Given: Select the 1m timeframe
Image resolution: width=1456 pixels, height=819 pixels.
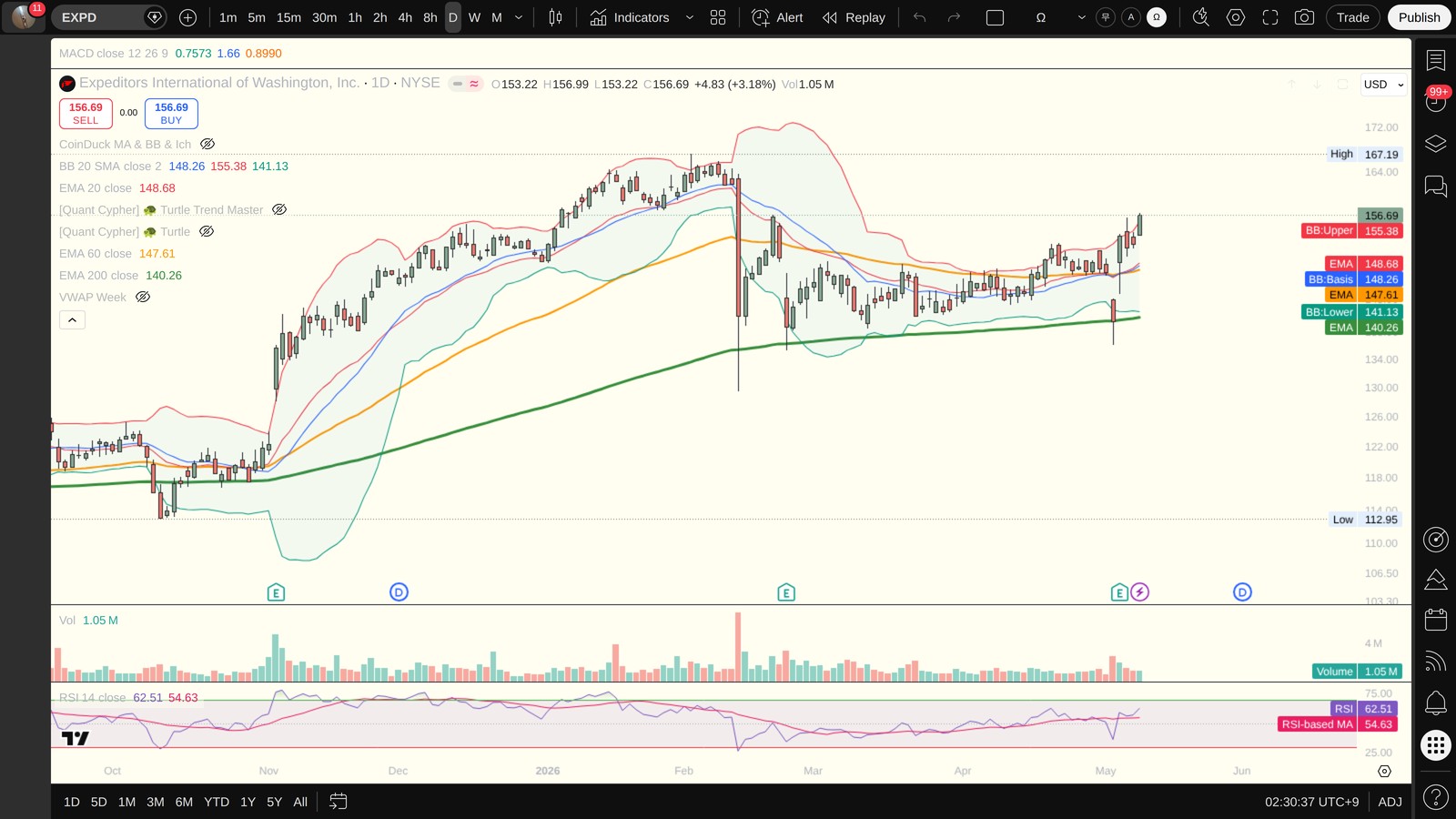Looking at the screenshot, I should point(228,17).
